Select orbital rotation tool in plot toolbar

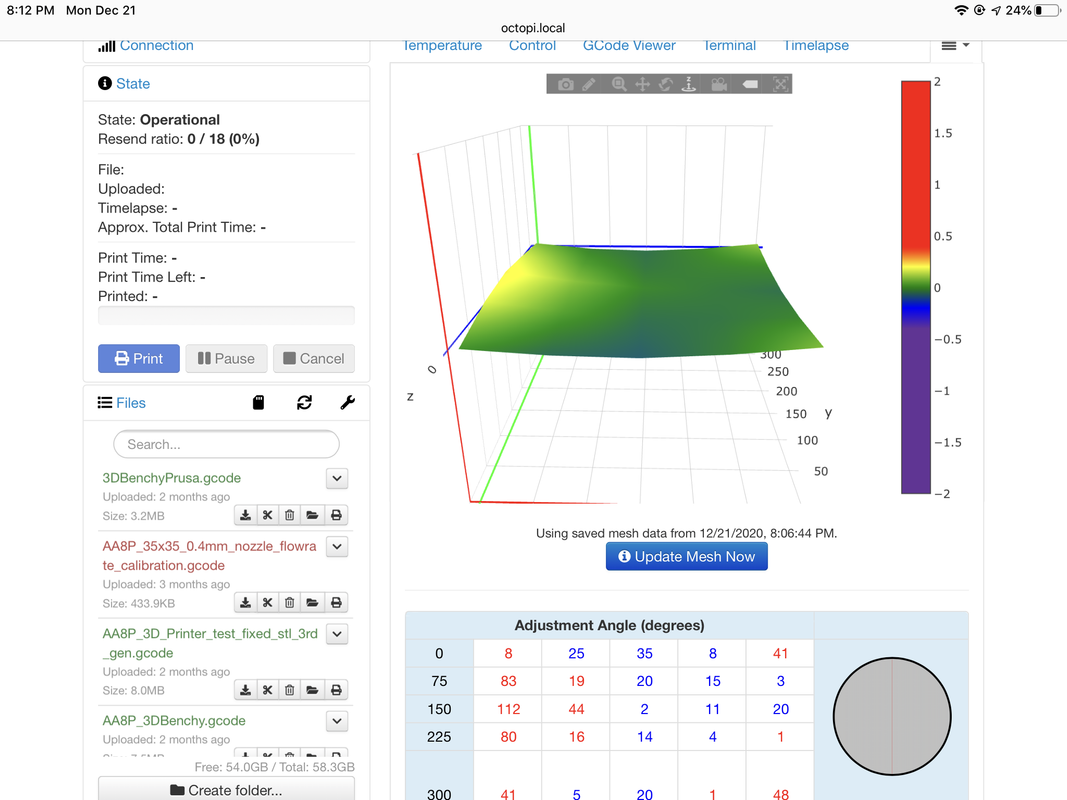point(666,84)
